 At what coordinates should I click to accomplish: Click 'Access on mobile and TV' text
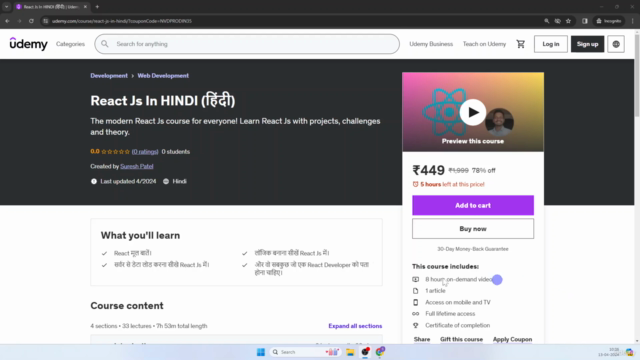pyautogui.click(x=458, y=302)
